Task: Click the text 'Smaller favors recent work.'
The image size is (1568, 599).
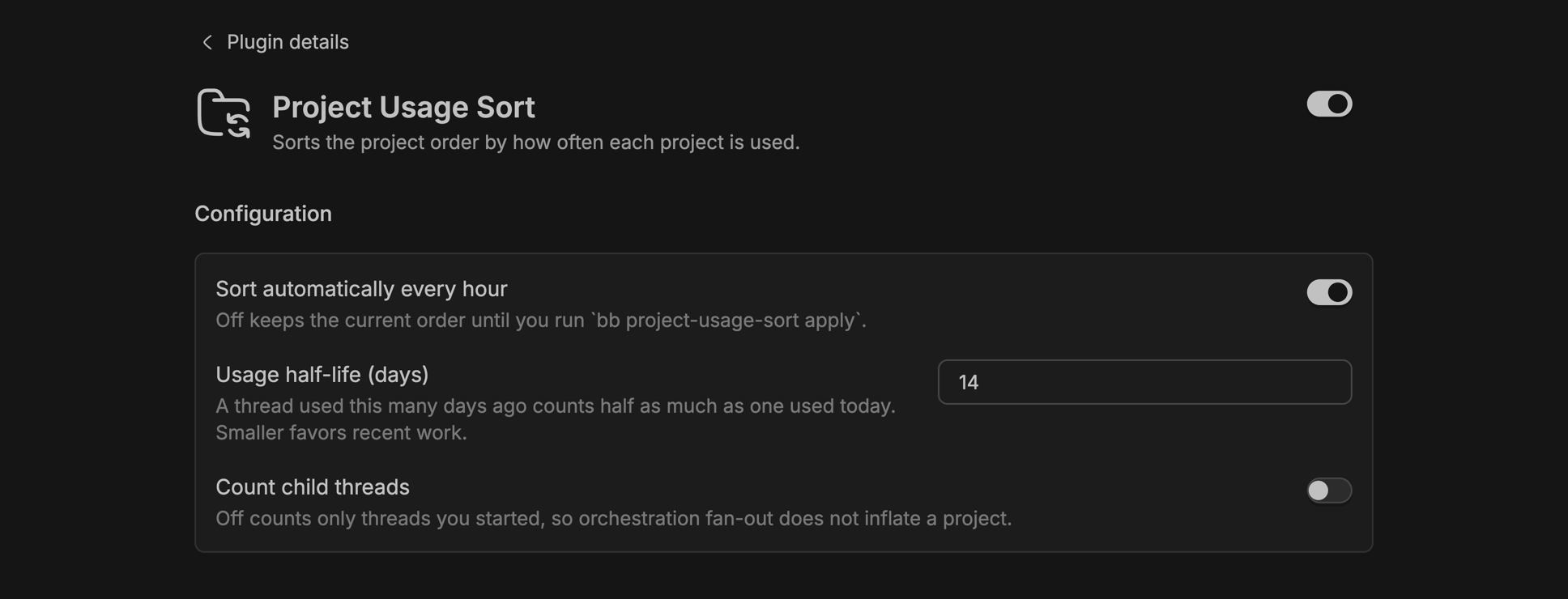Action: tap(341, 433)
